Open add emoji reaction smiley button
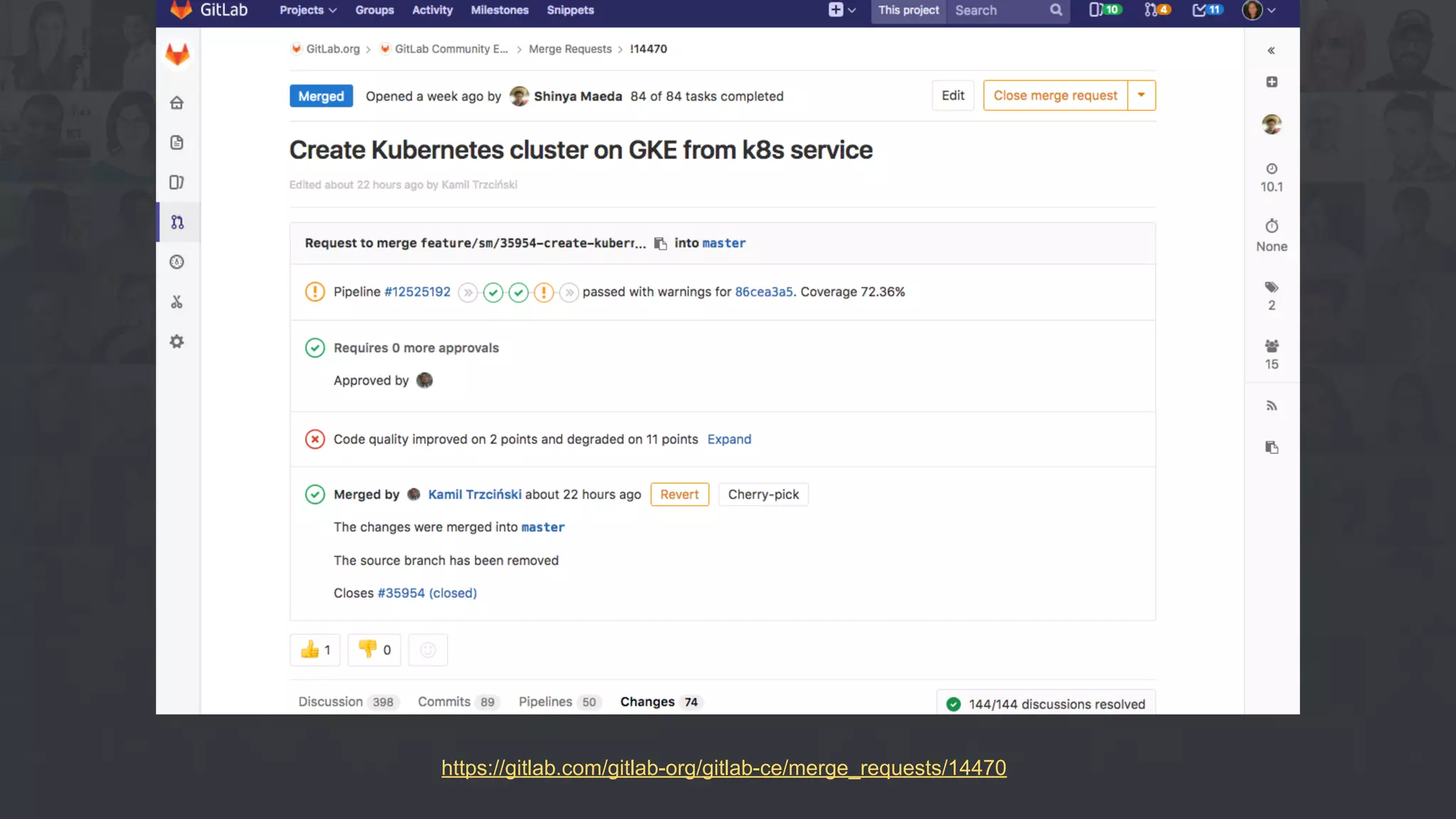Viewport: 1456px width, 819px height. pos(428,650)
